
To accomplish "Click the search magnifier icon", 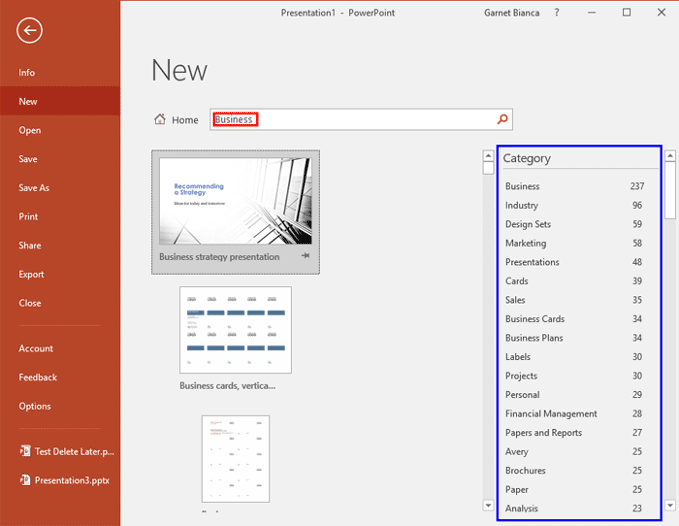I will (x=502, y=120).
